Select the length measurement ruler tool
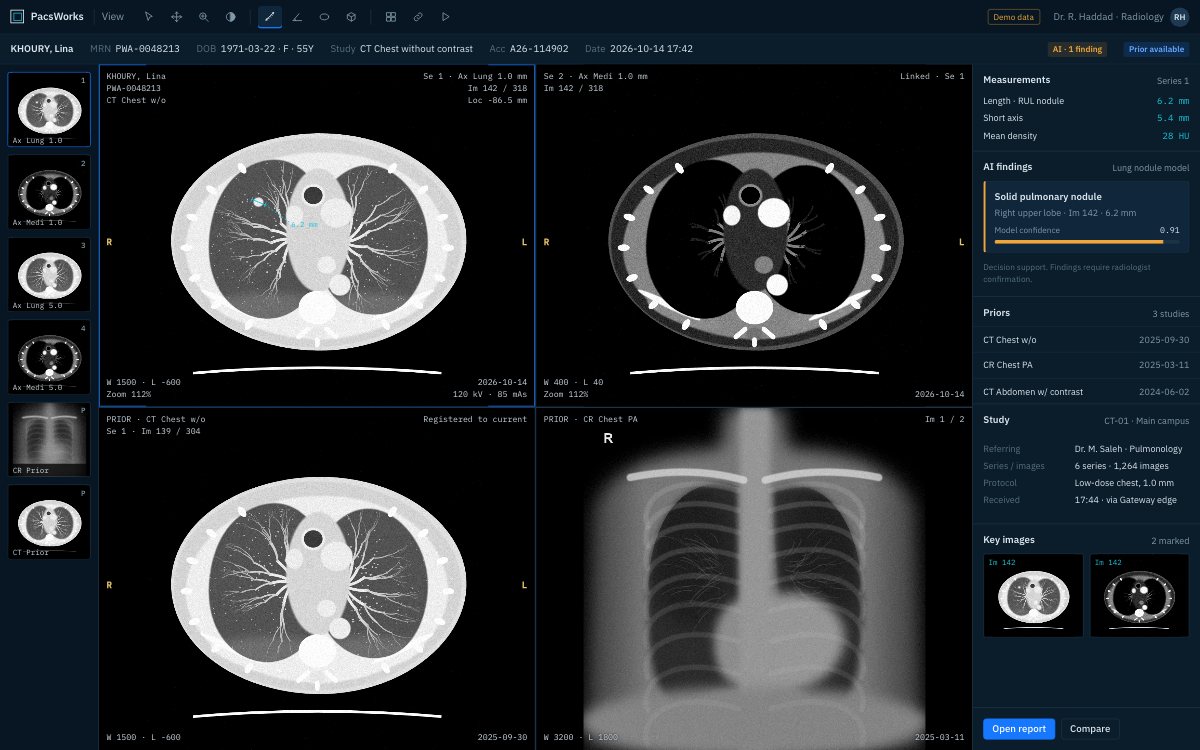This screenshot has width=1200, height=750. pos(270,17)
